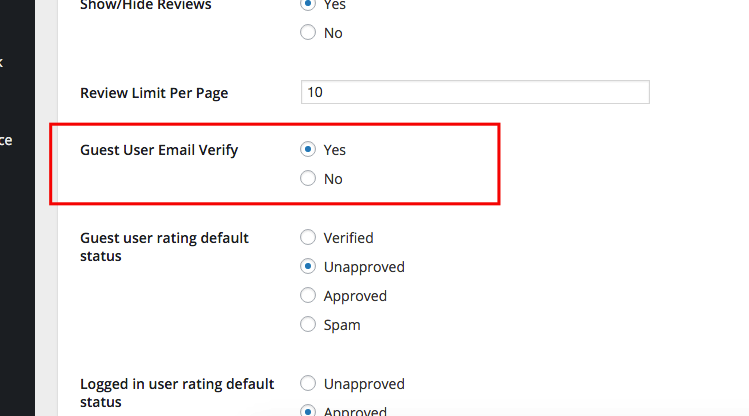Set guest user rating status to Approved

308,296
